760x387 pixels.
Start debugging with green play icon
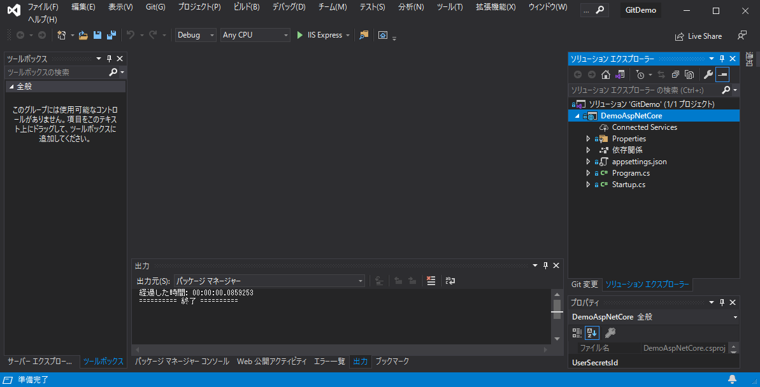[300, 35]
